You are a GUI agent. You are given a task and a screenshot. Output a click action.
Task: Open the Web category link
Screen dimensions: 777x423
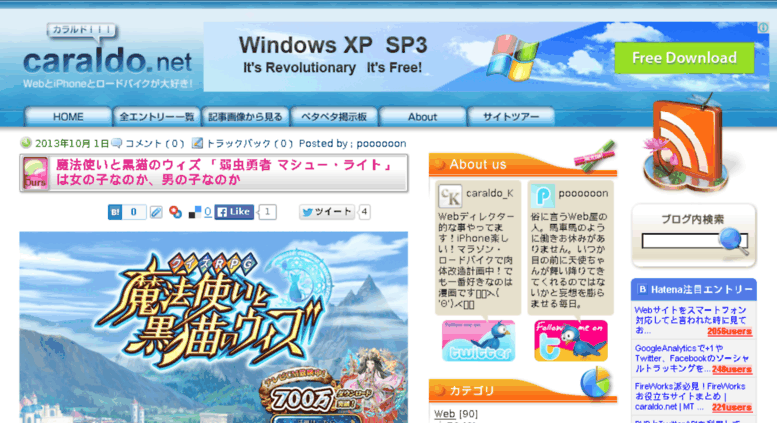pos(444,414)
